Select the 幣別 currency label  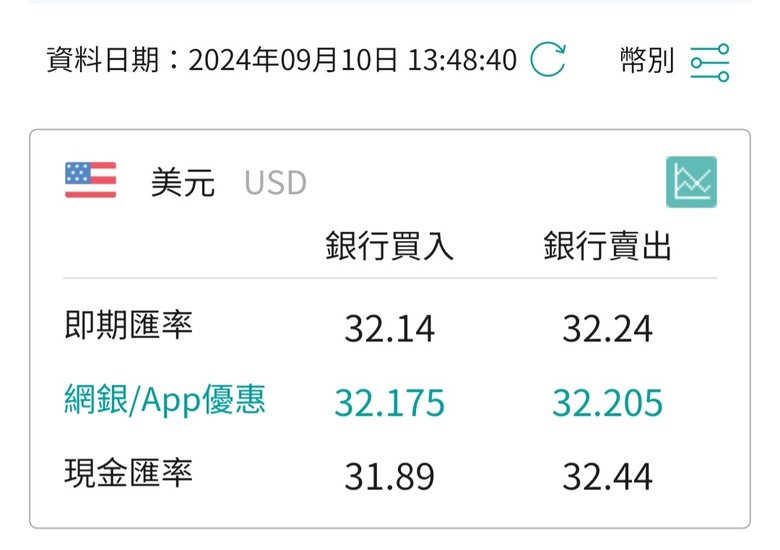[x=647, y=60]
